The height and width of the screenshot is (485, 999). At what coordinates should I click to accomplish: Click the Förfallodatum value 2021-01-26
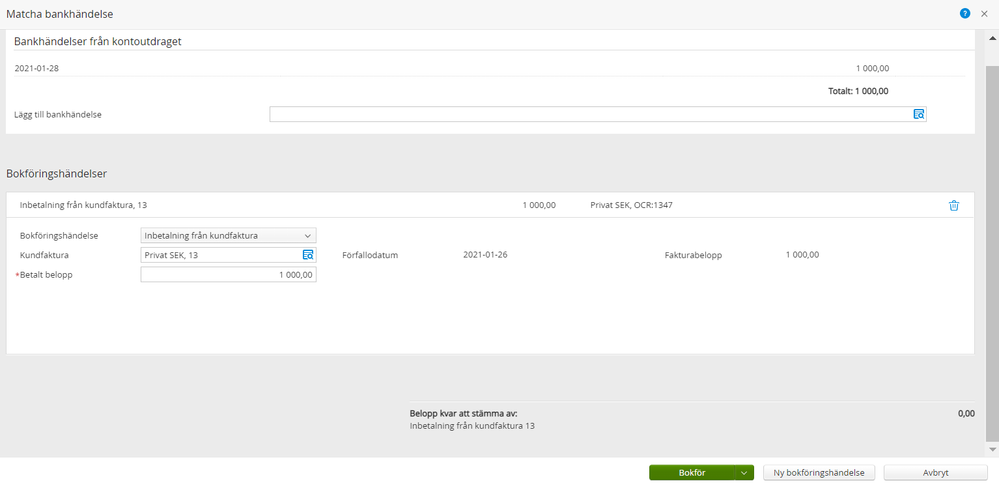(485, 255)
